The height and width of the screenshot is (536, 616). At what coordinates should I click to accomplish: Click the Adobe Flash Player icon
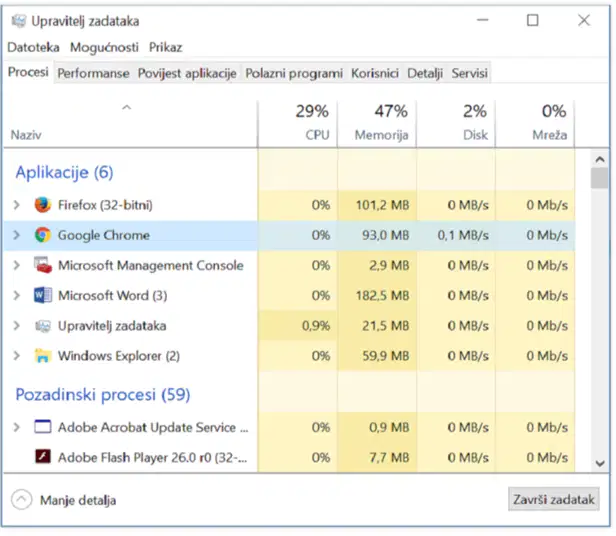coord(42,457)
